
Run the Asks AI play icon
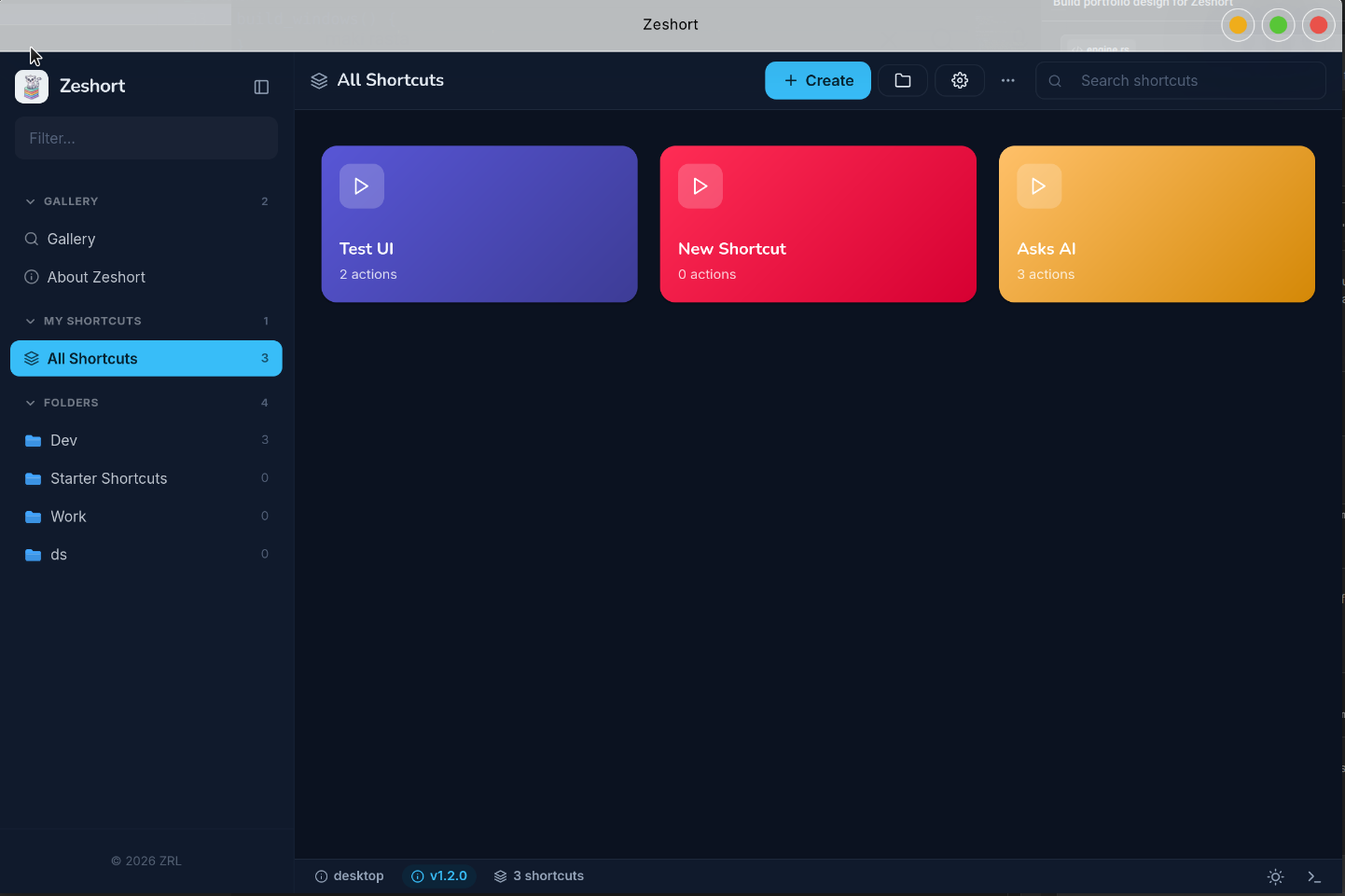pyautogui.click(x=1039, y=186)
